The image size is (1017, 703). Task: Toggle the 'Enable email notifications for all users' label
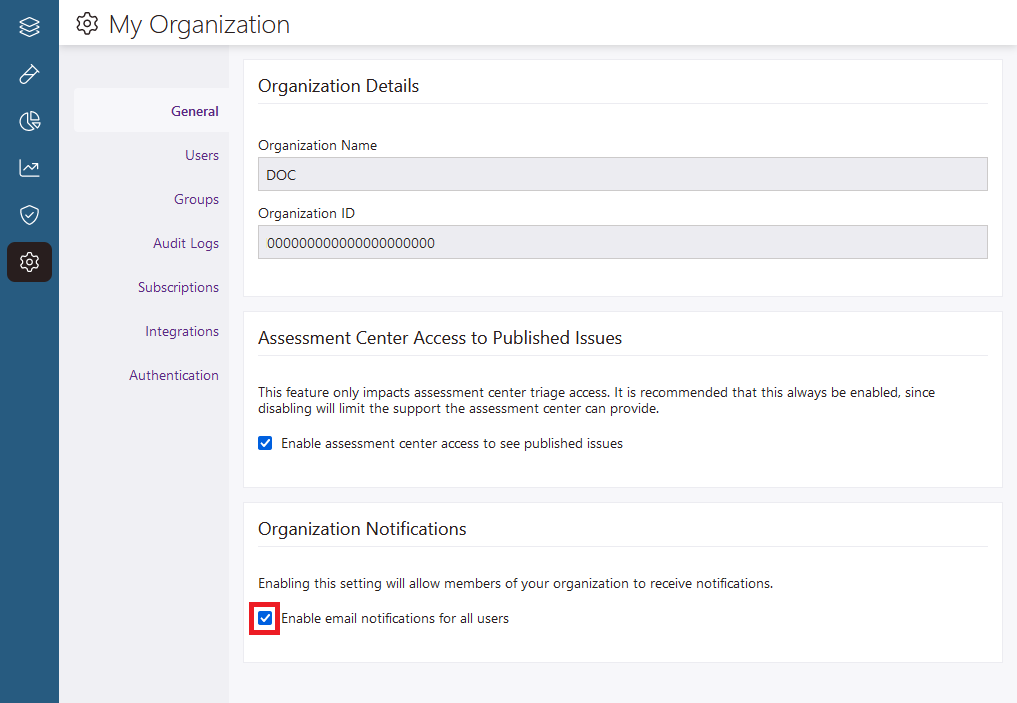394,618
